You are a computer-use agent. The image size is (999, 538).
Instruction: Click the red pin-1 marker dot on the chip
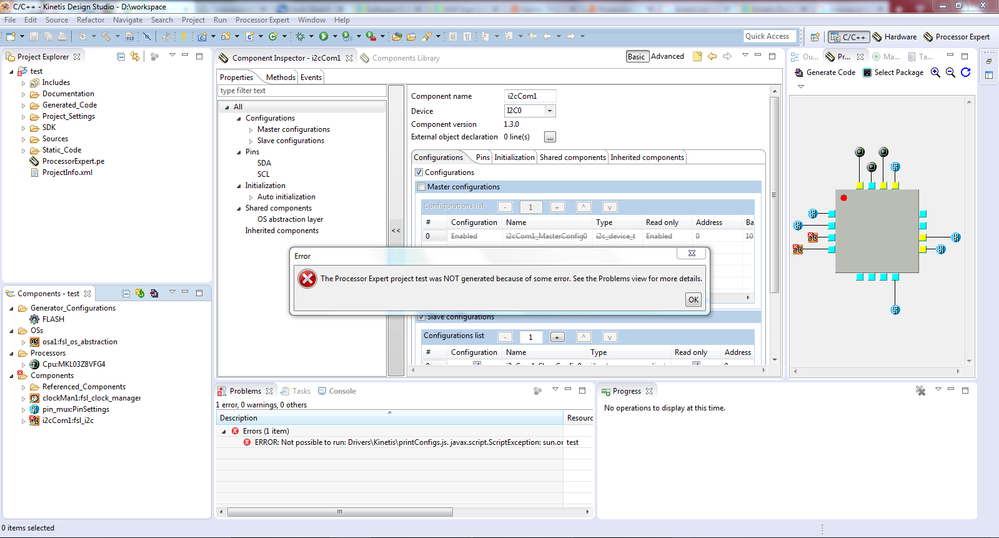[844, 198]
